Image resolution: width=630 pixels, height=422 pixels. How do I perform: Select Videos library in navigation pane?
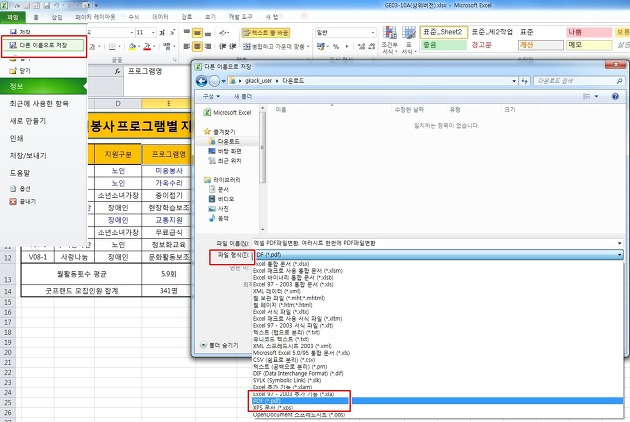pyautogui.click(x=221, y=199)
